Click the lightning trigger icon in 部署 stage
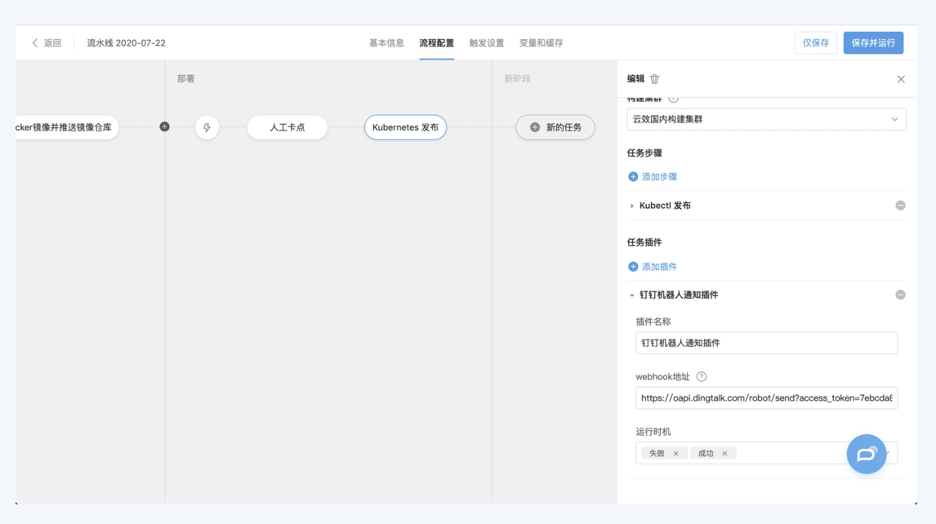936x524 pixels. point(207,127)
